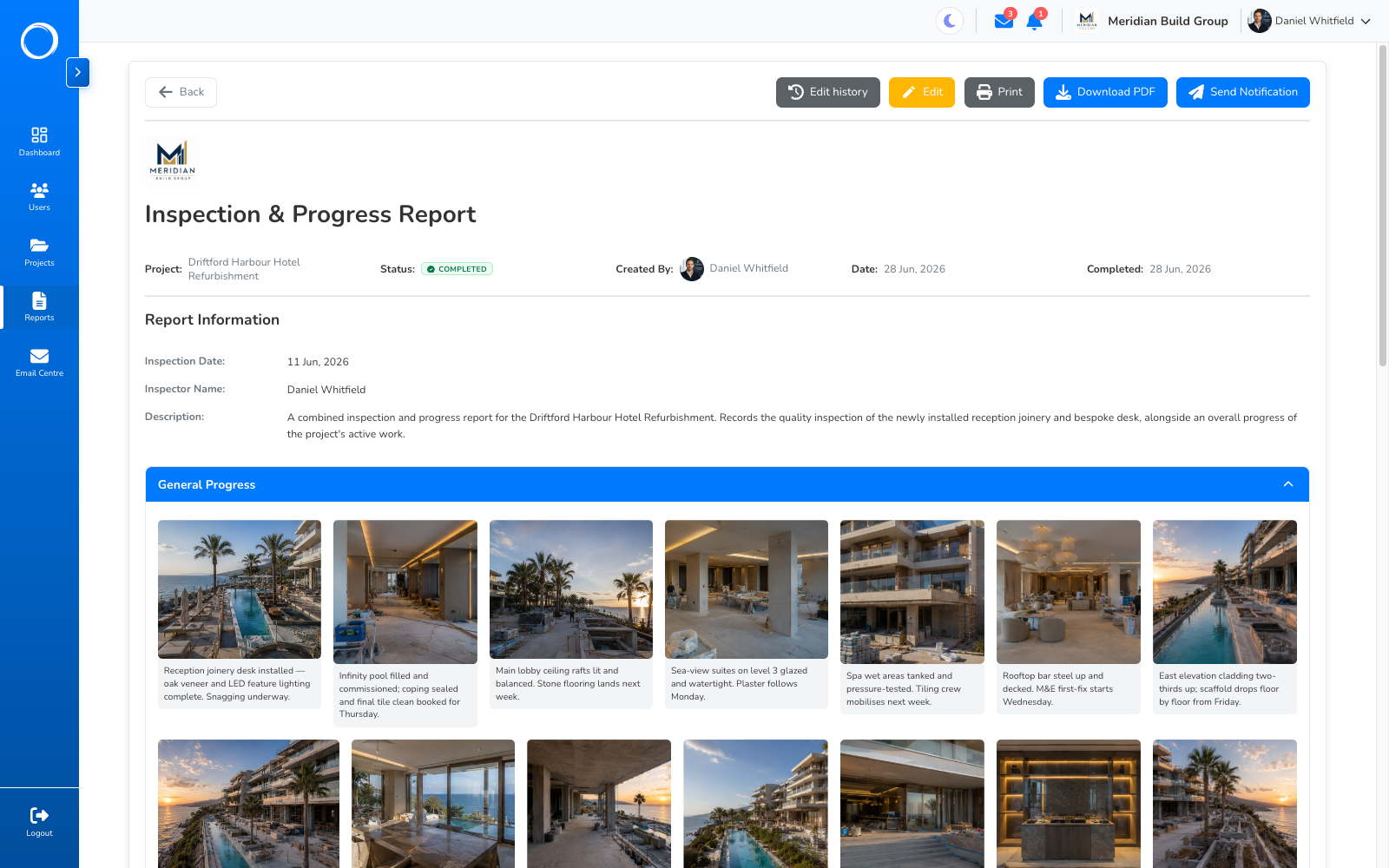Screen dimensions: 1389x868
Task: Open the Main lobby ceiling rafts photo
Action: (x=571, y=589)
